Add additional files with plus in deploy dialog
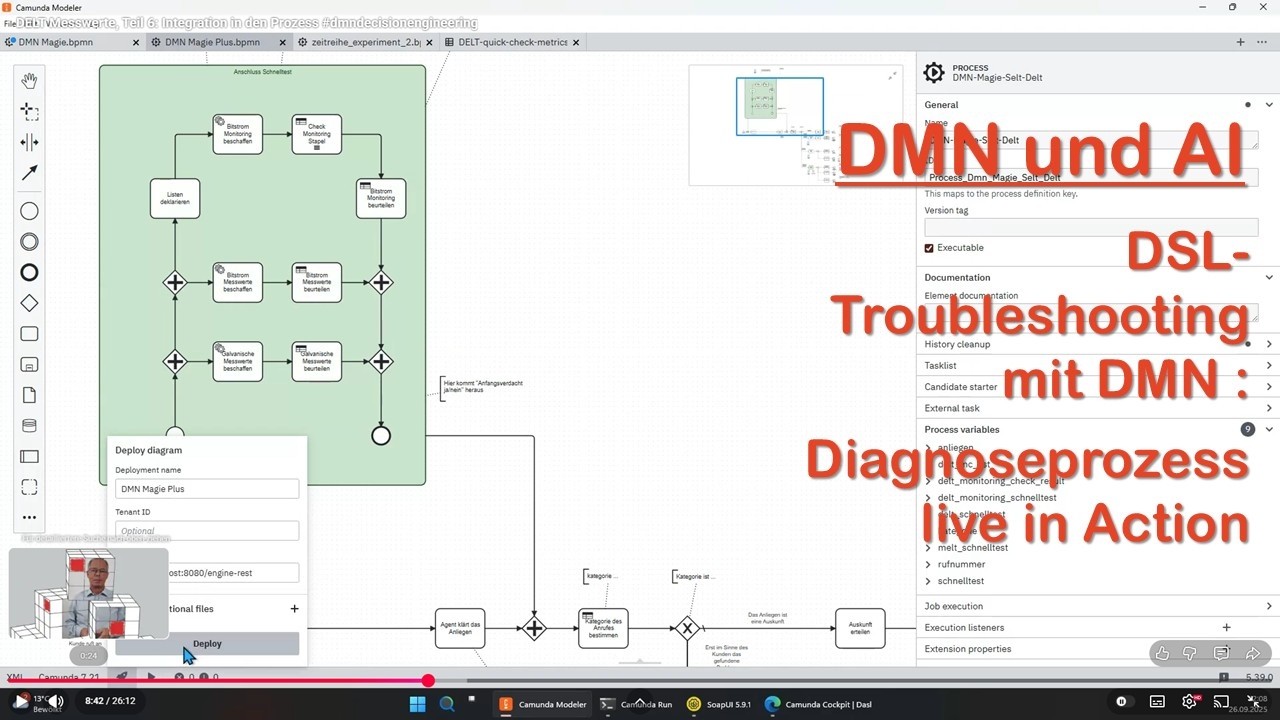The width and height of the screenshot is (1280, 720). tap(294, 608)
